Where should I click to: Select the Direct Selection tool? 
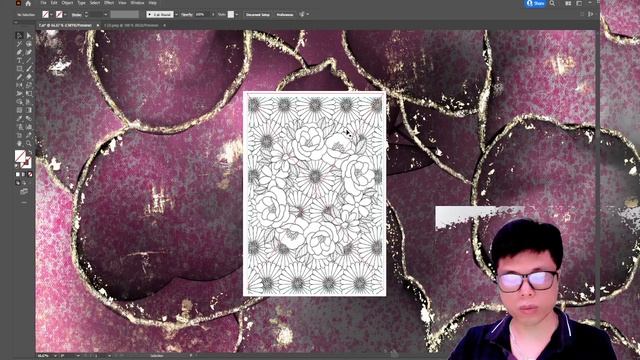[x=29, y=36]
